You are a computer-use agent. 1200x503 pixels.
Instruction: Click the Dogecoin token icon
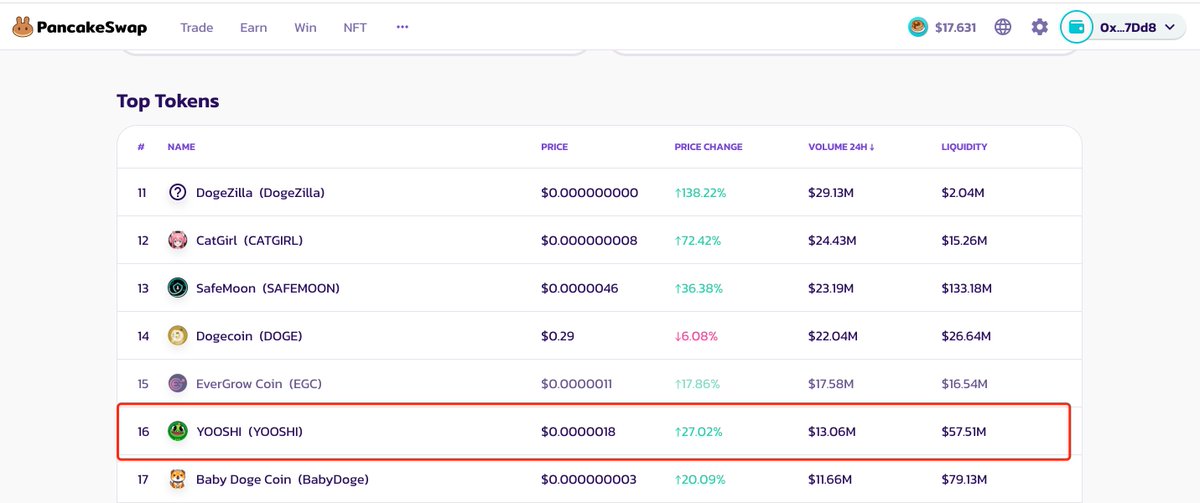click(x=178, y=336)
